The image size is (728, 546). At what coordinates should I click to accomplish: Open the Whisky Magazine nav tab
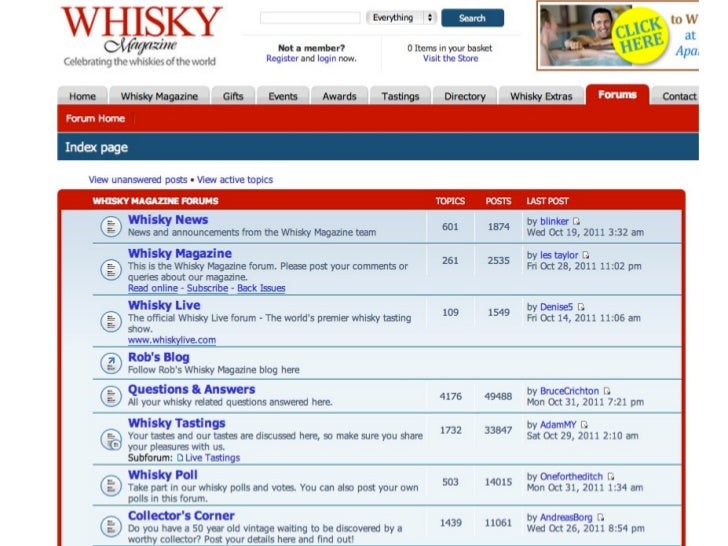159,96
